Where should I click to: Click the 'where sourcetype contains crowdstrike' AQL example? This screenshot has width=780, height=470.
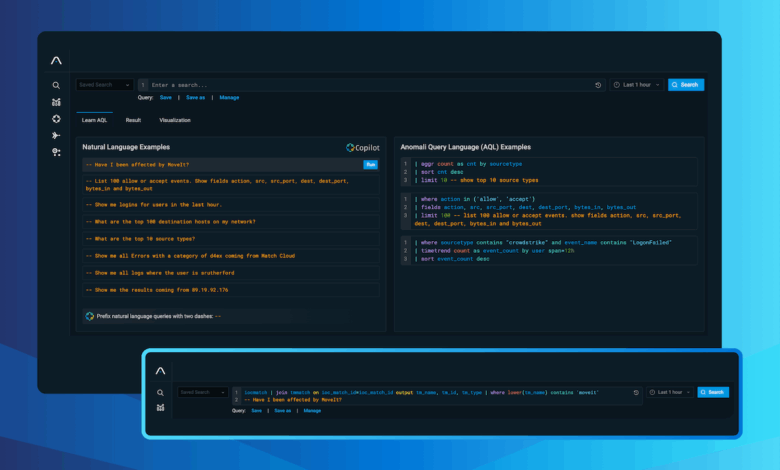coord(549,251)
